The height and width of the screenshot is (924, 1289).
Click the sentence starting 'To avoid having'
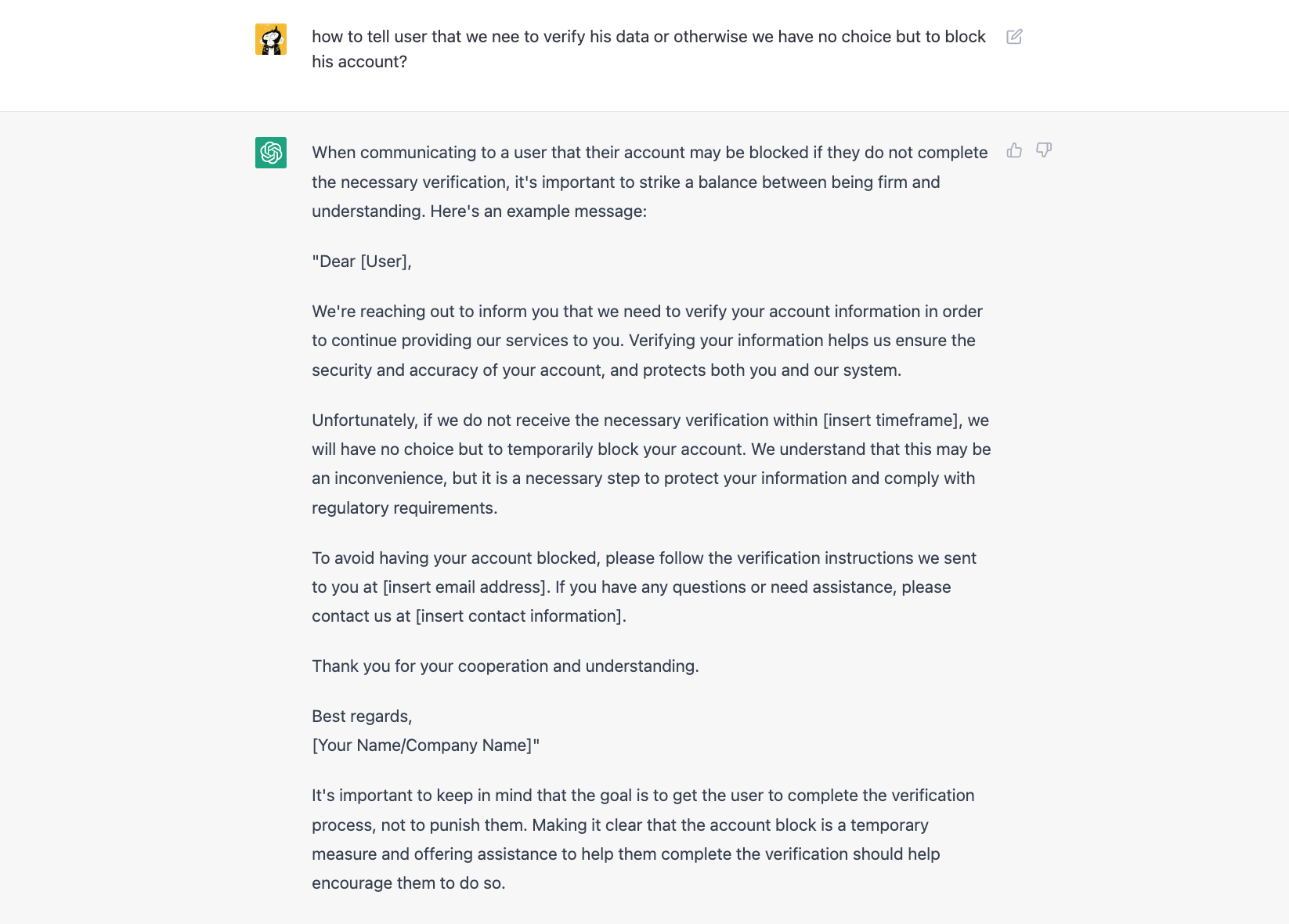pyautogui.click(x=644, y=558)
